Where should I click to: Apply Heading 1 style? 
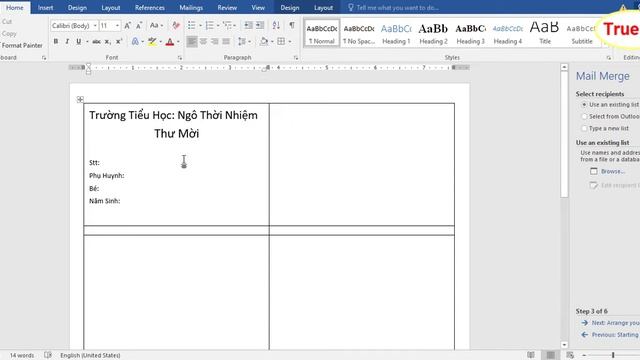(396, 33)
